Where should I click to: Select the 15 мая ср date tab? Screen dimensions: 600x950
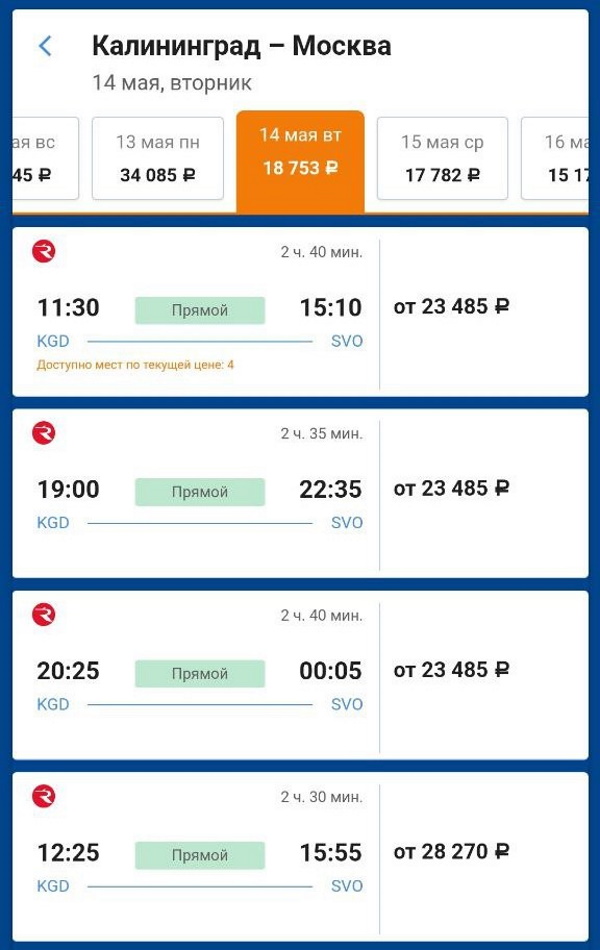[442, 159]
